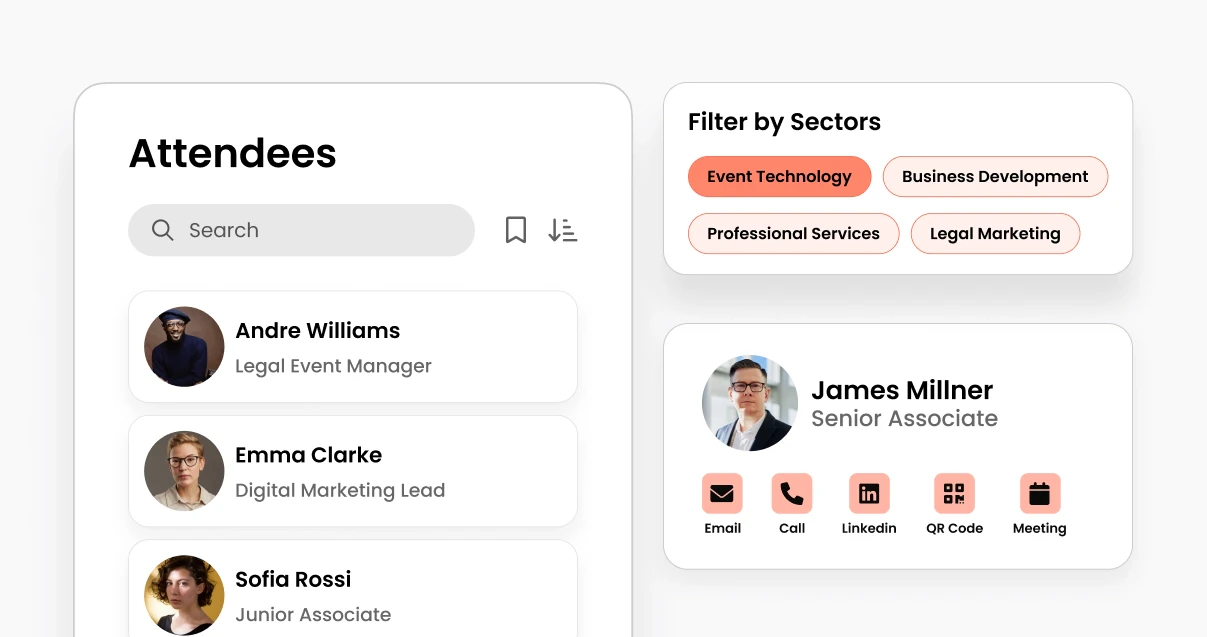Click the bookmark icon near the search bar
The width and height of the screenshot is (1207, 637).
tap(516, 230)
